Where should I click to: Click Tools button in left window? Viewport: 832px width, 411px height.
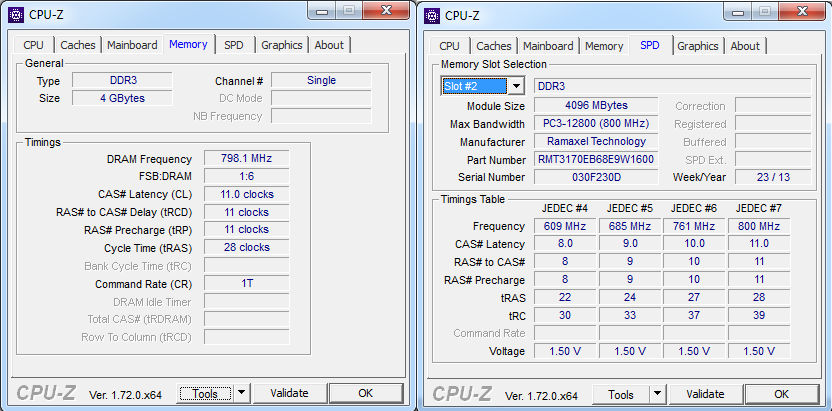(x=205, y=393)
